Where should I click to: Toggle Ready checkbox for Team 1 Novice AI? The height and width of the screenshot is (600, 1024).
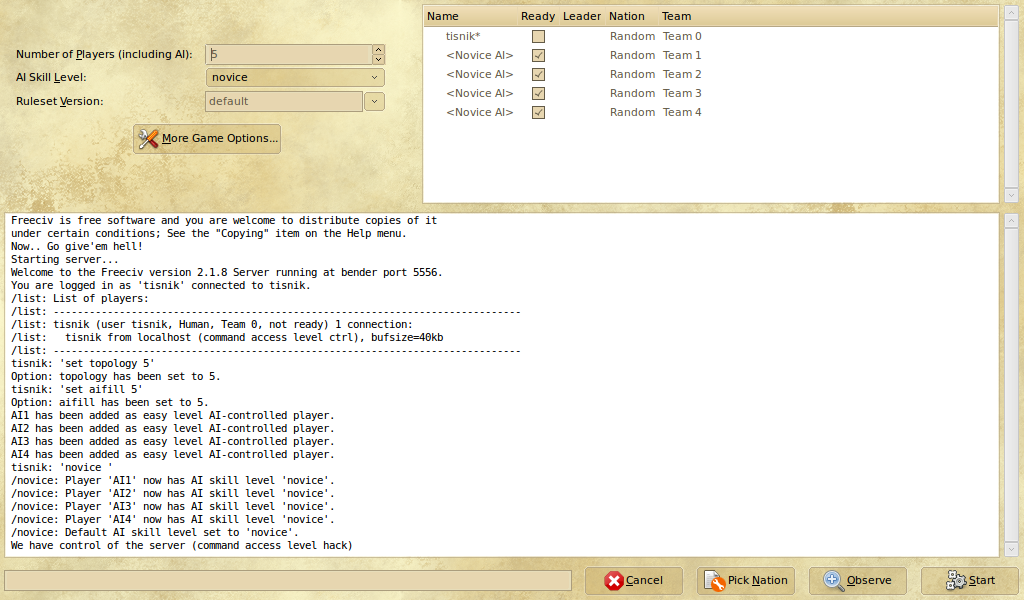[538, 55]
